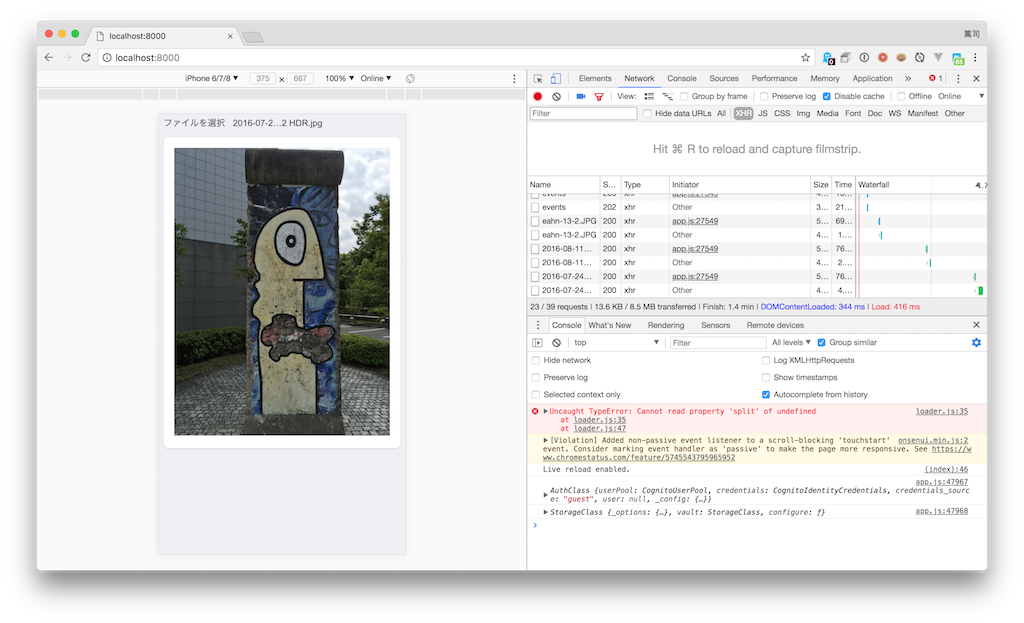
Task: Check Selected context only
Action: 536,394
